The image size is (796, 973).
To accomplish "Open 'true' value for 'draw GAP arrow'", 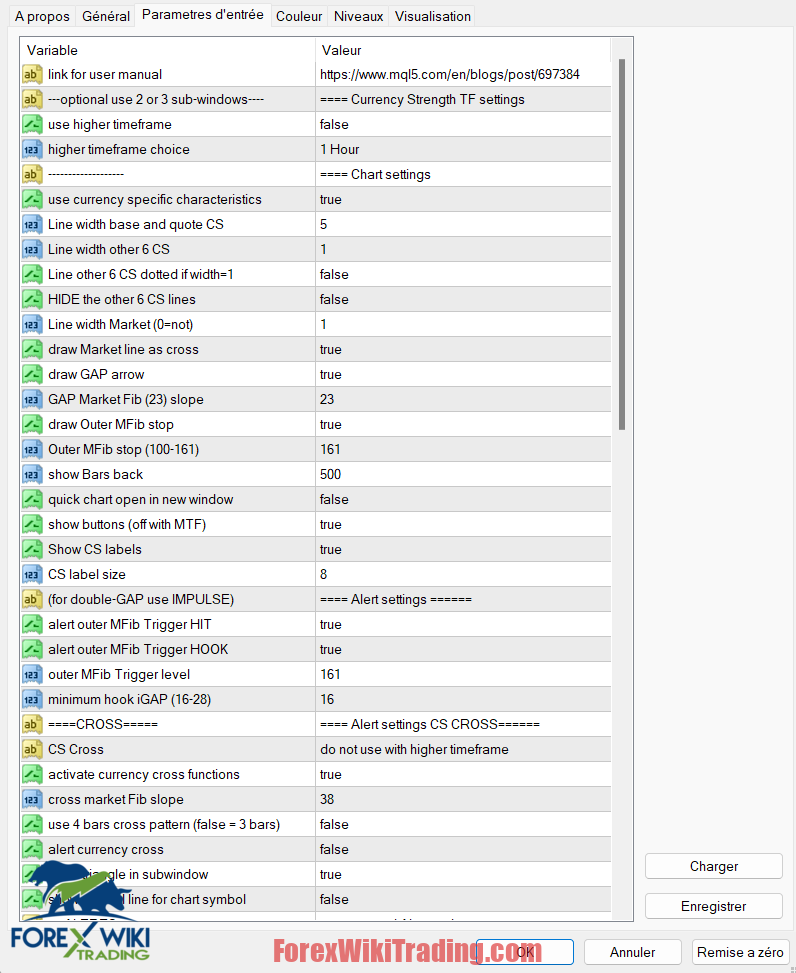I will 463,374.
